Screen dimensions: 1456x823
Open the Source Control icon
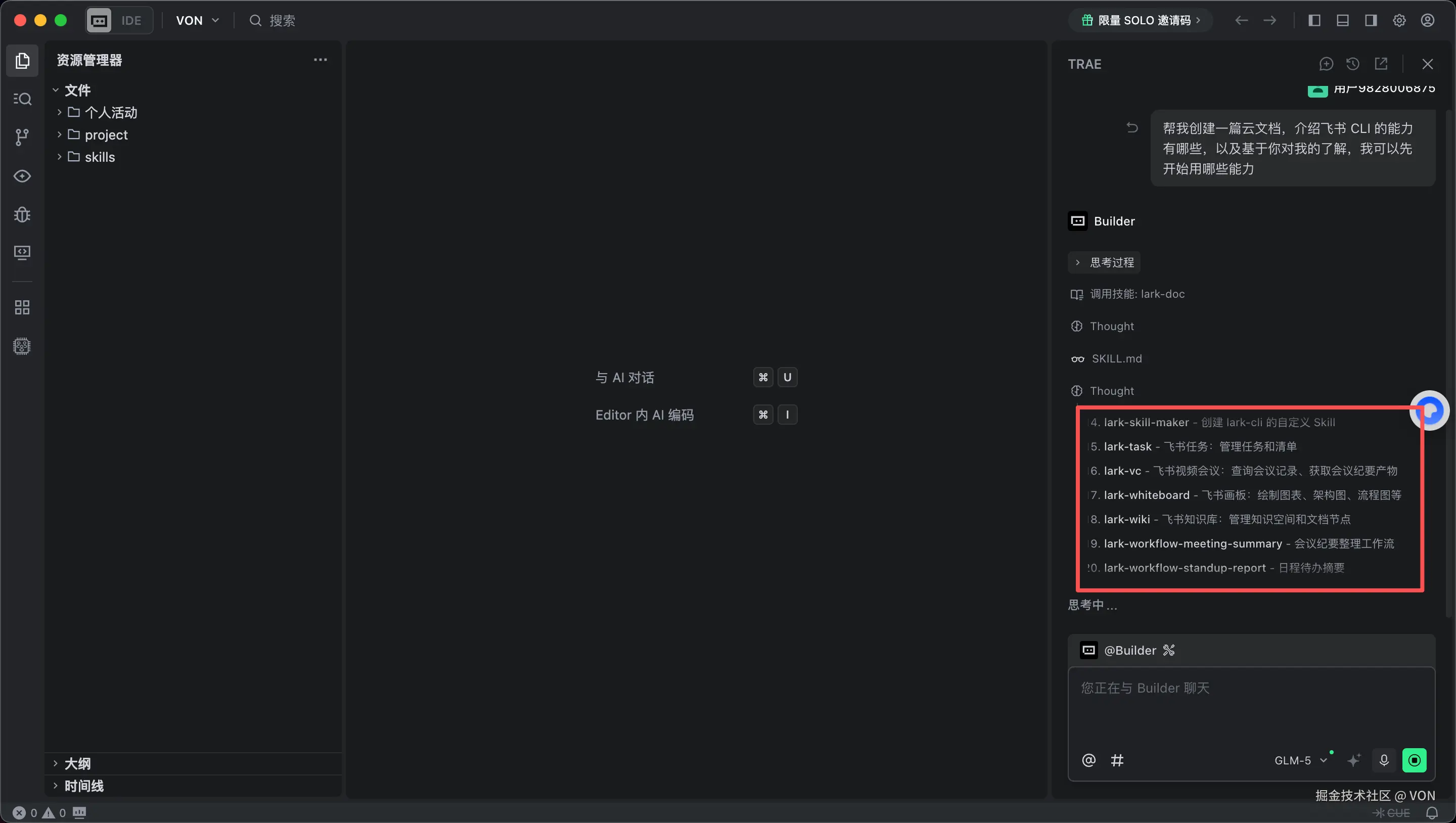click(x=22, y=138)
